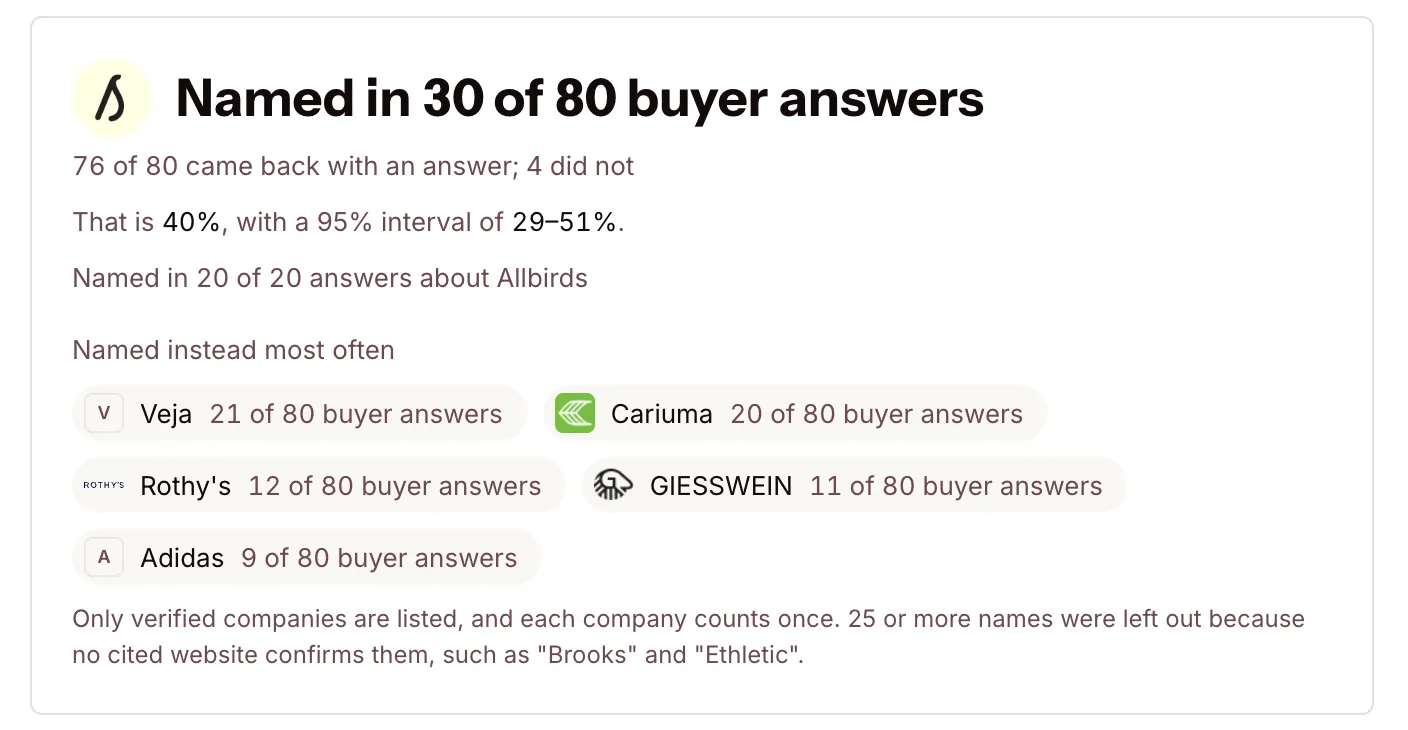Open the Adidas company name
Viewport: 1408px width, 730px height.
182,558
